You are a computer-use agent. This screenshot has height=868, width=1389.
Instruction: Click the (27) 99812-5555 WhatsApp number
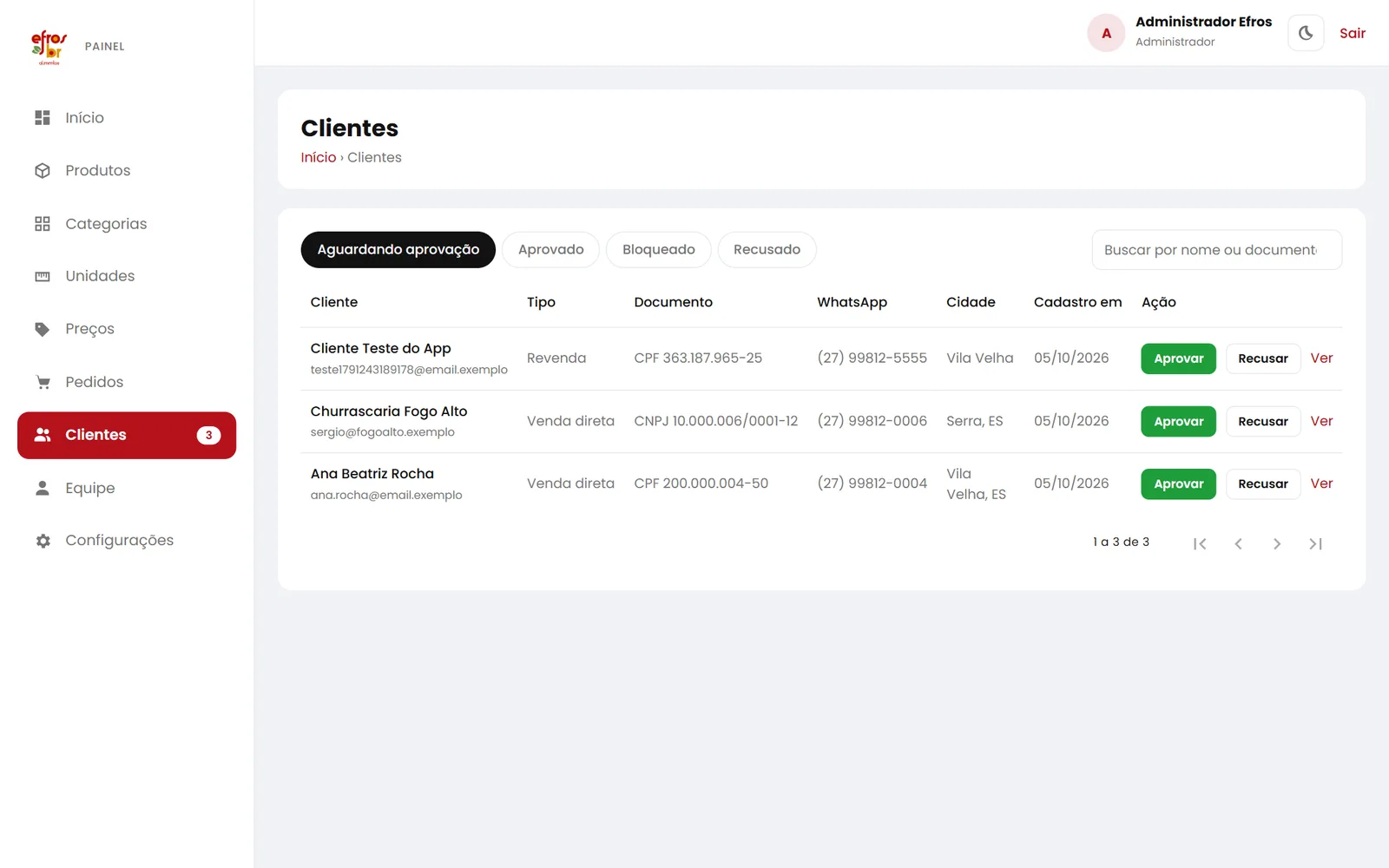tap(872, 358)
